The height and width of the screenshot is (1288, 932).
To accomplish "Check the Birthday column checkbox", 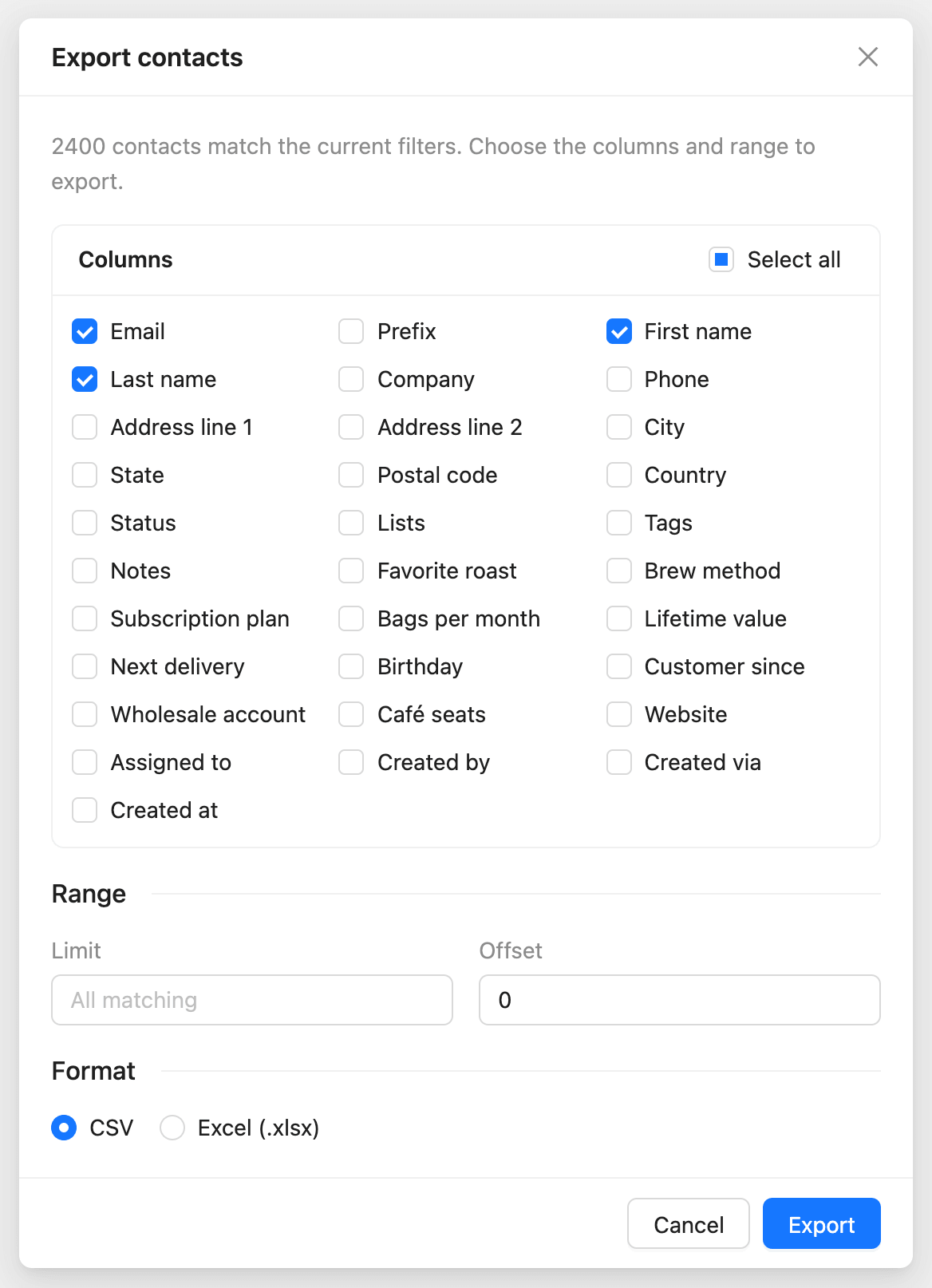I will click(x=351, y=666).
